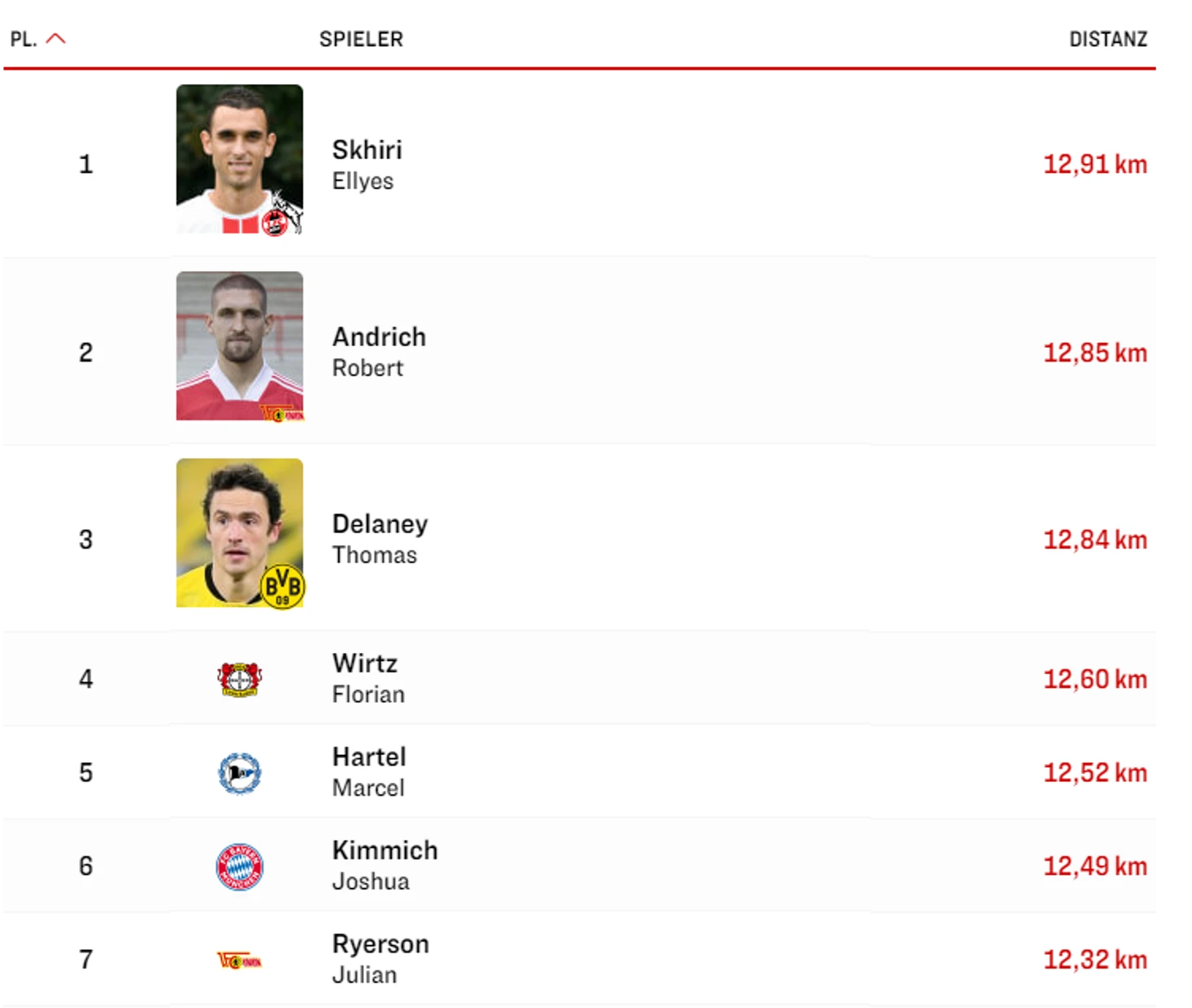The width and height of the screenshot is (1192, 1008).
Task: Open Thomas Delaney's player photo
Action: (x=239, y=533)
